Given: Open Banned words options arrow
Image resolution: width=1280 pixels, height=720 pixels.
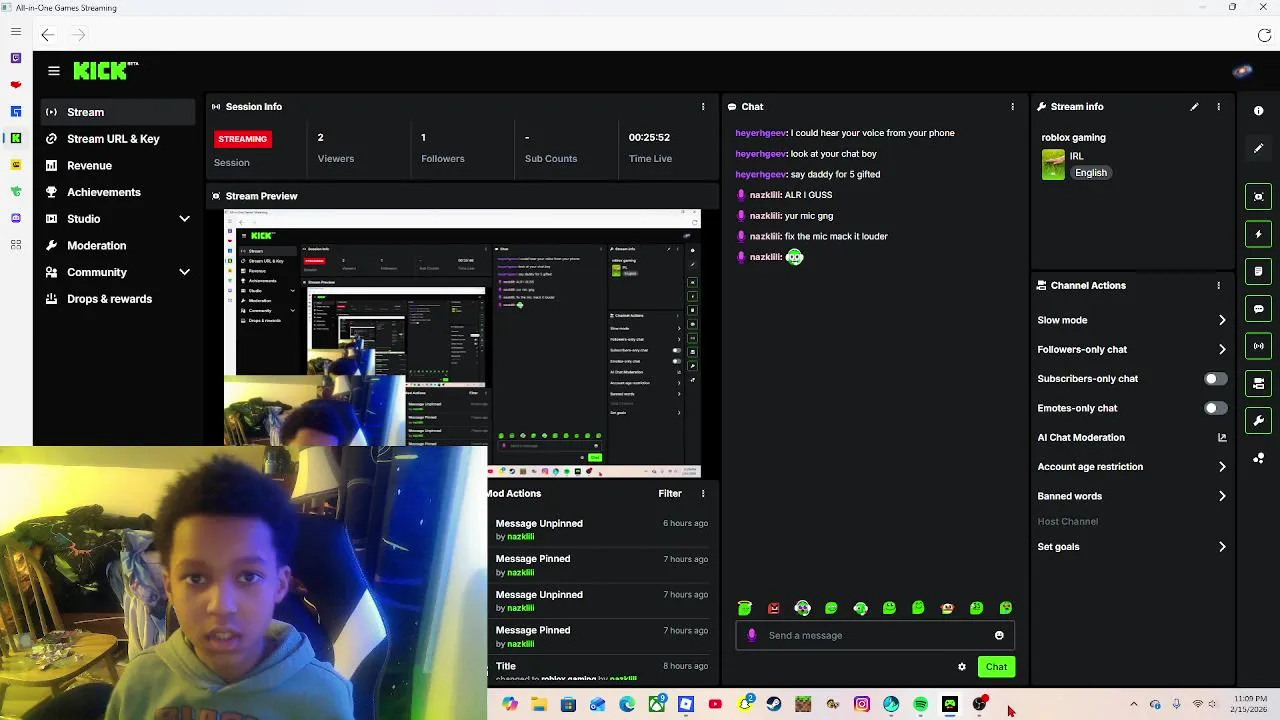Looking at the screenshot, I should click(x=1222, y=496).
